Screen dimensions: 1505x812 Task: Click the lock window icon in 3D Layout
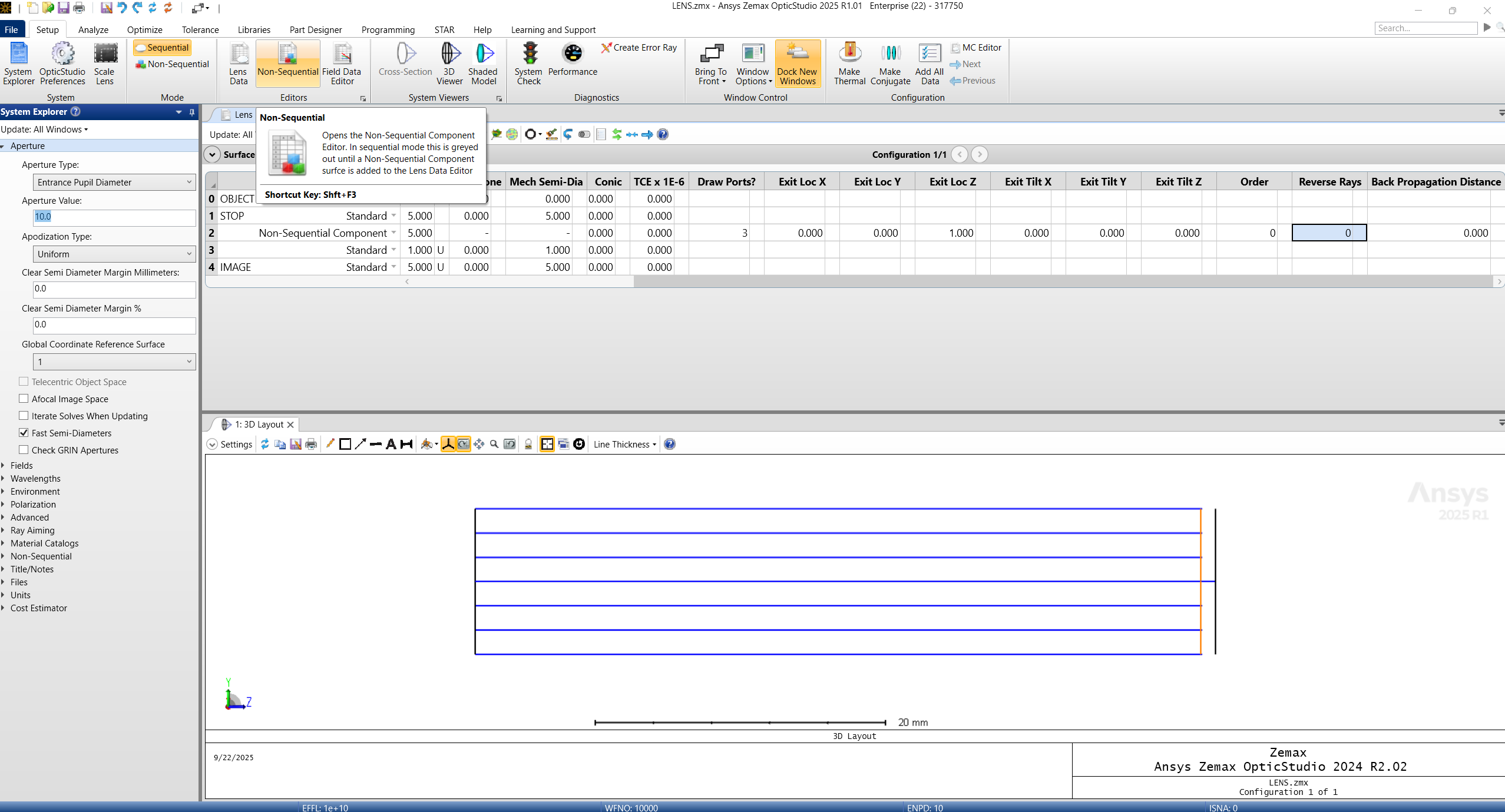click(528, 444)
